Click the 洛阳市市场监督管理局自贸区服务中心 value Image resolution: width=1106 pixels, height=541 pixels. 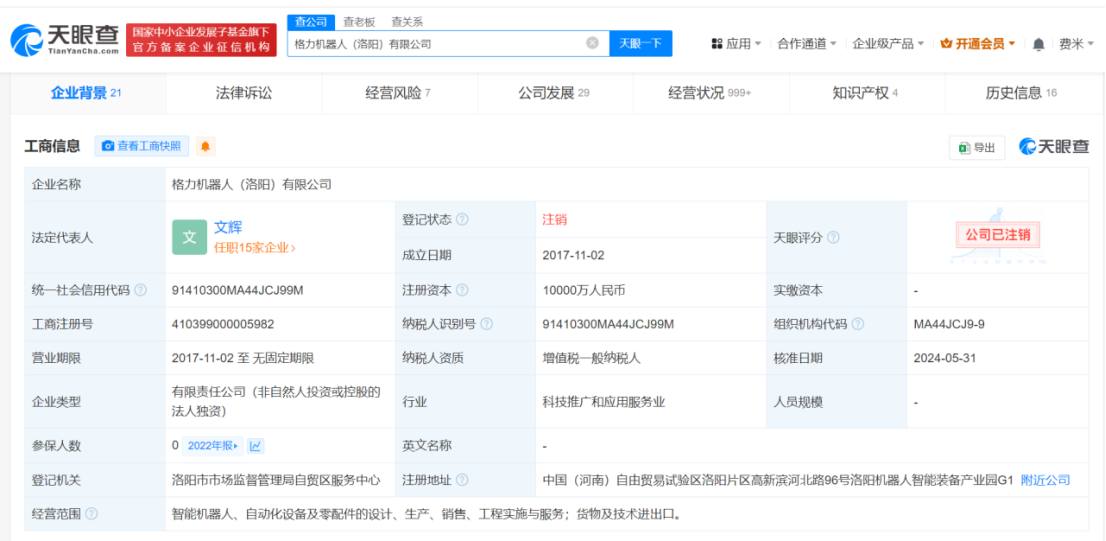pos(276,480)
